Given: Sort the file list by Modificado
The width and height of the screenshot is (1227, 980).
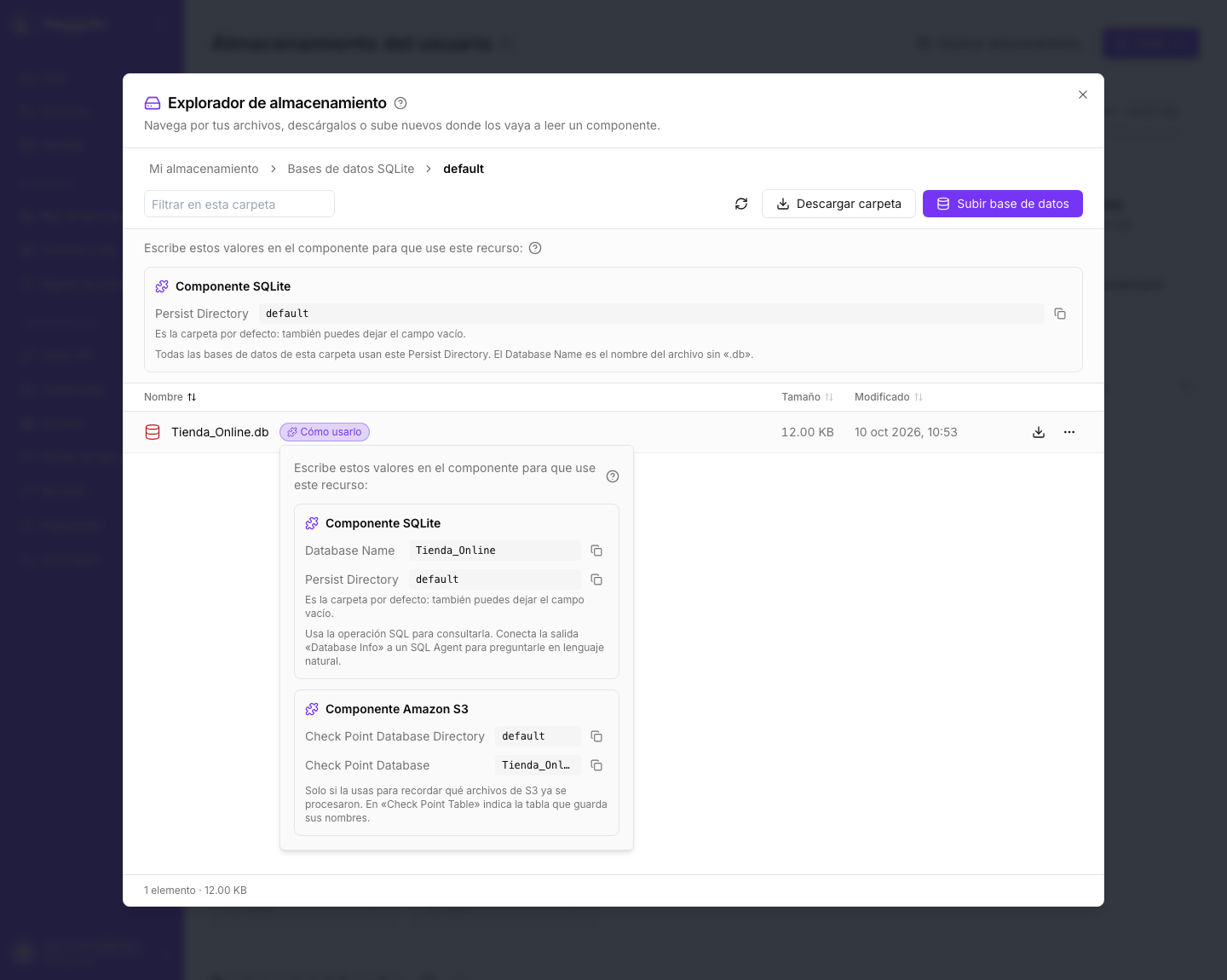Looking at the screenshot, I should [x=889, y=397].
